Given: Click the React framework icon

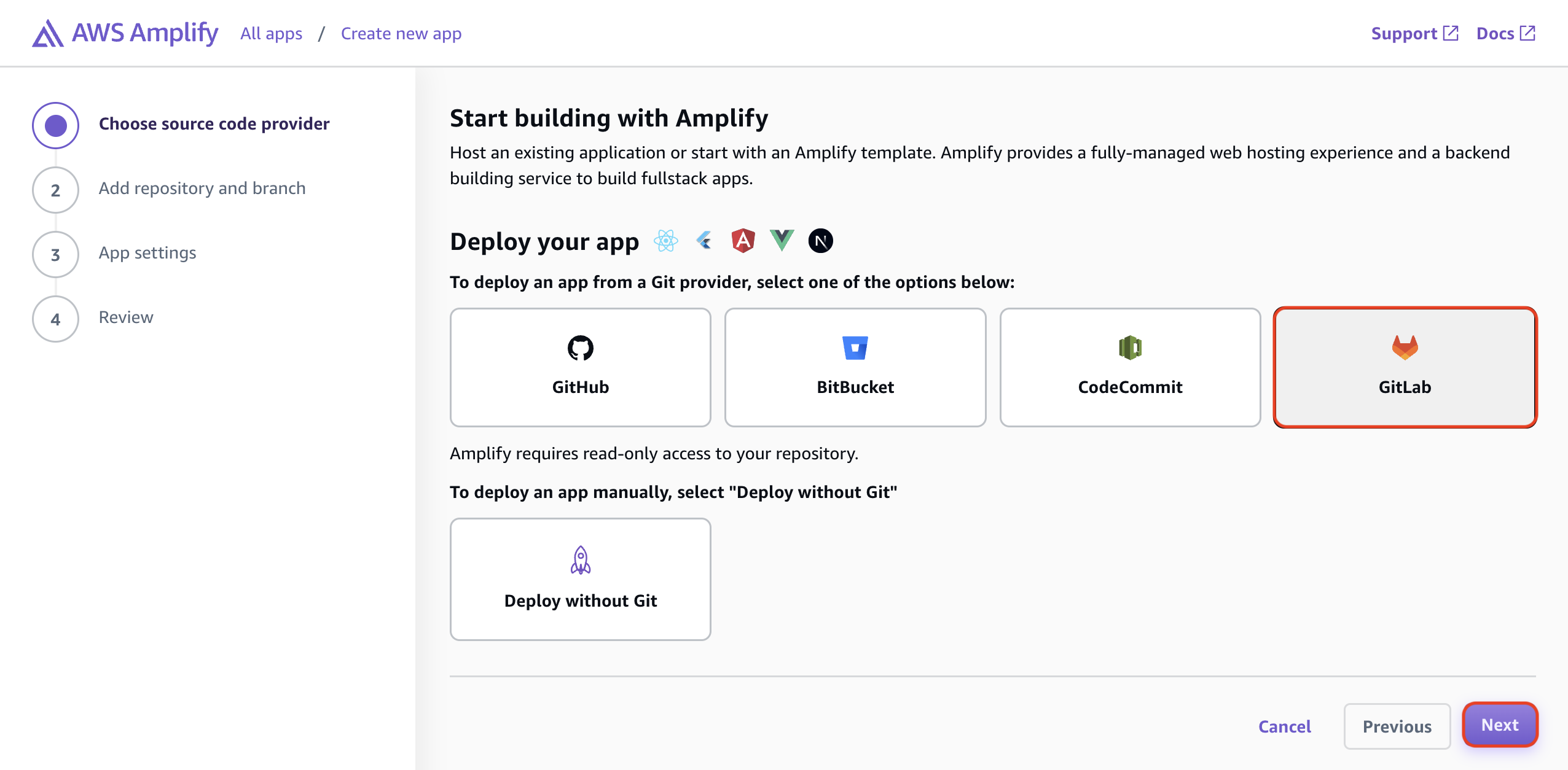Looking at the screenshot, I should click(665, 241).
